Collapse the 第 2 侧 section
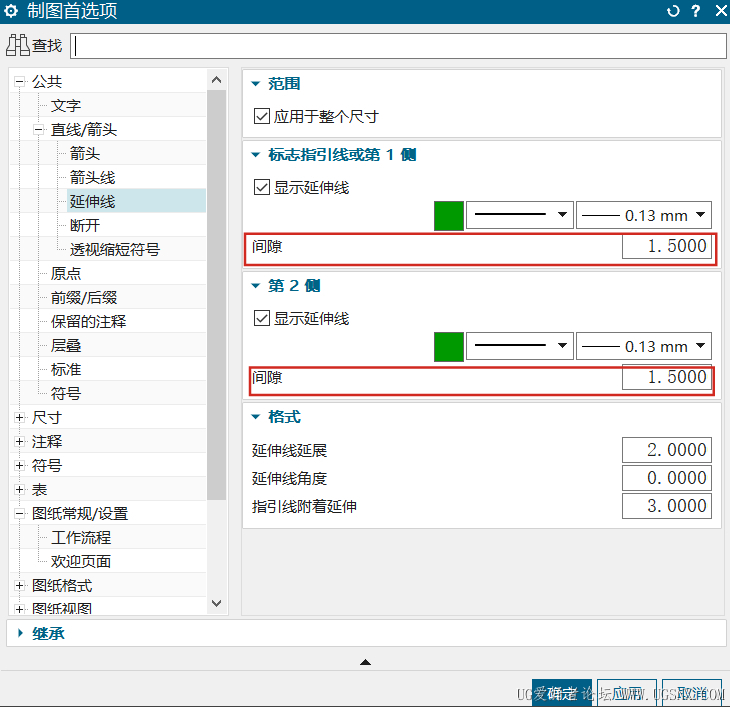 coord(256,286)
